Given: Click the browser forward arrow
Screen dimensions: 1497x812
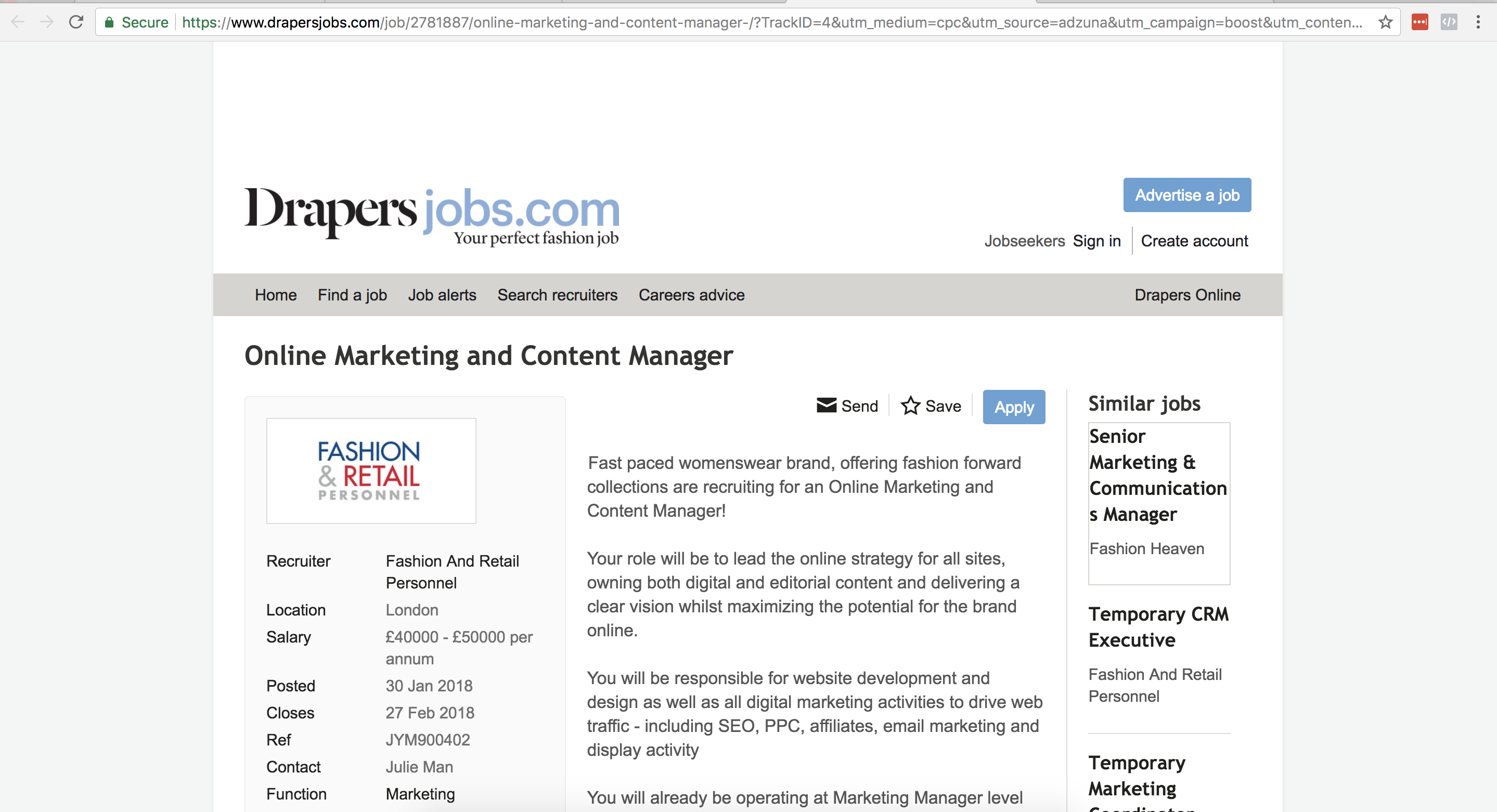Looking at the screenshot, I should tap(47, 22).
